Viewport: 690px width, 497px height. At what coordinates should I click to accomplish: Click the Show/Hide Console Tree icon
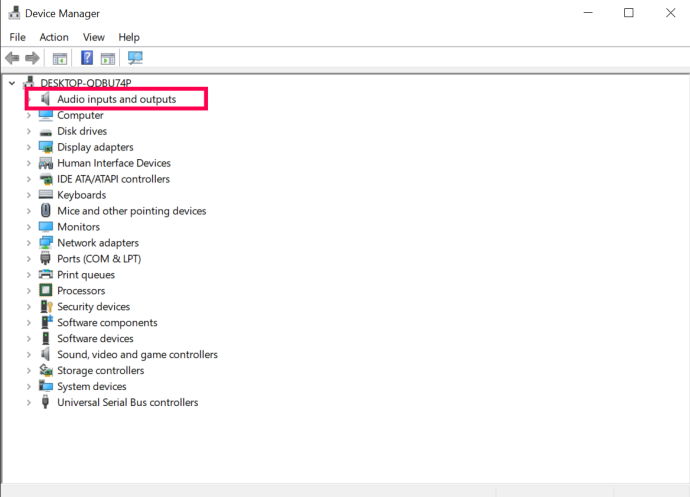click(x=60, y=58)
